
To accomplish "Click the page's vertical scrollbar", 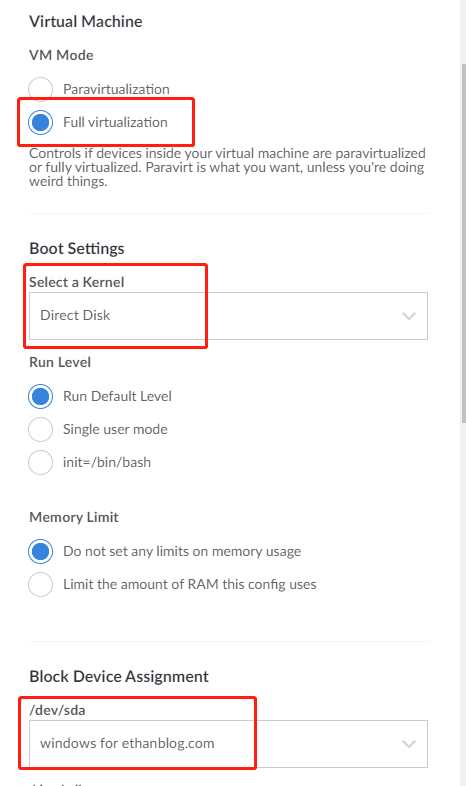I will click(463, 241).
